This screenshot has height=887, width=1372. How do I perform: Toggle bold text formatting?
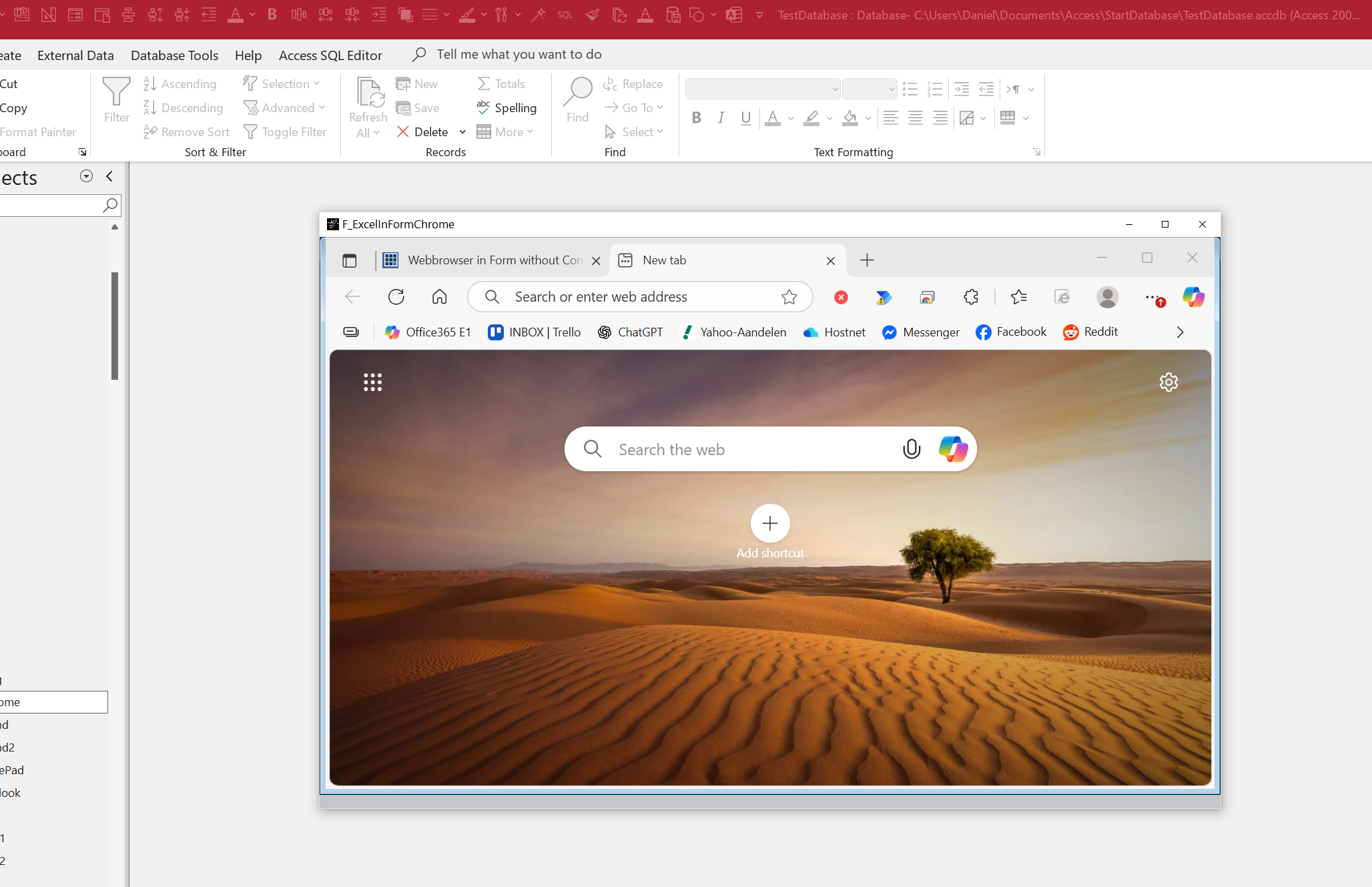tap(696, 118)
